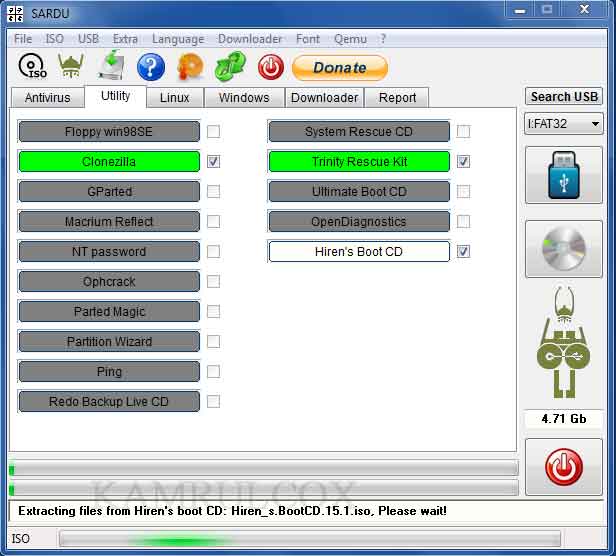The image size is (616, 556).
Task: Tick the Redo Backup Live CD checkbox
Action: tap(213, 402)
